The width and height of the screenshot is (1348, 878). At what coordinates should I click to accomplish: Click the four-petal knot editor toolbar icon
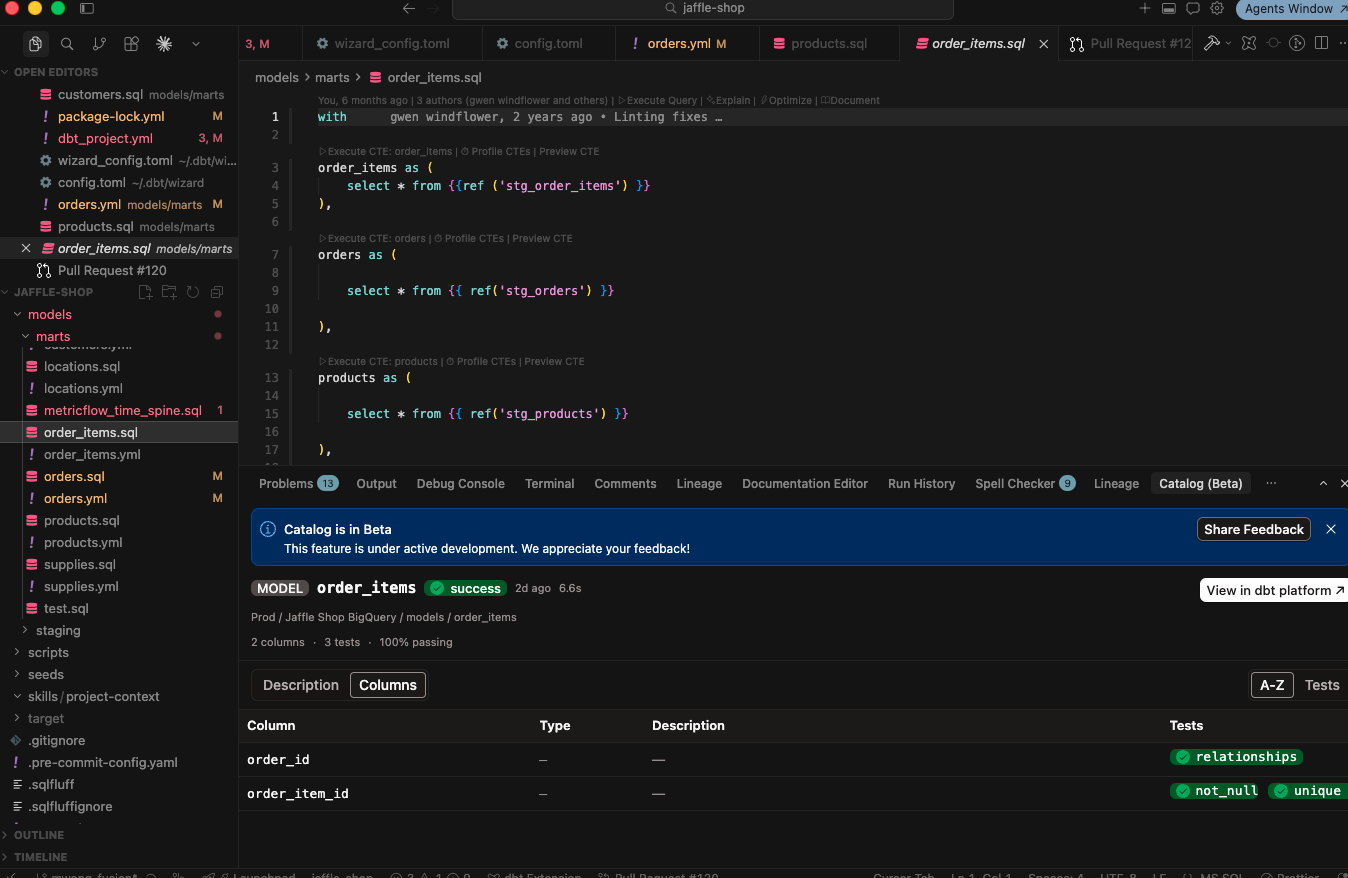click(1249, 43)
